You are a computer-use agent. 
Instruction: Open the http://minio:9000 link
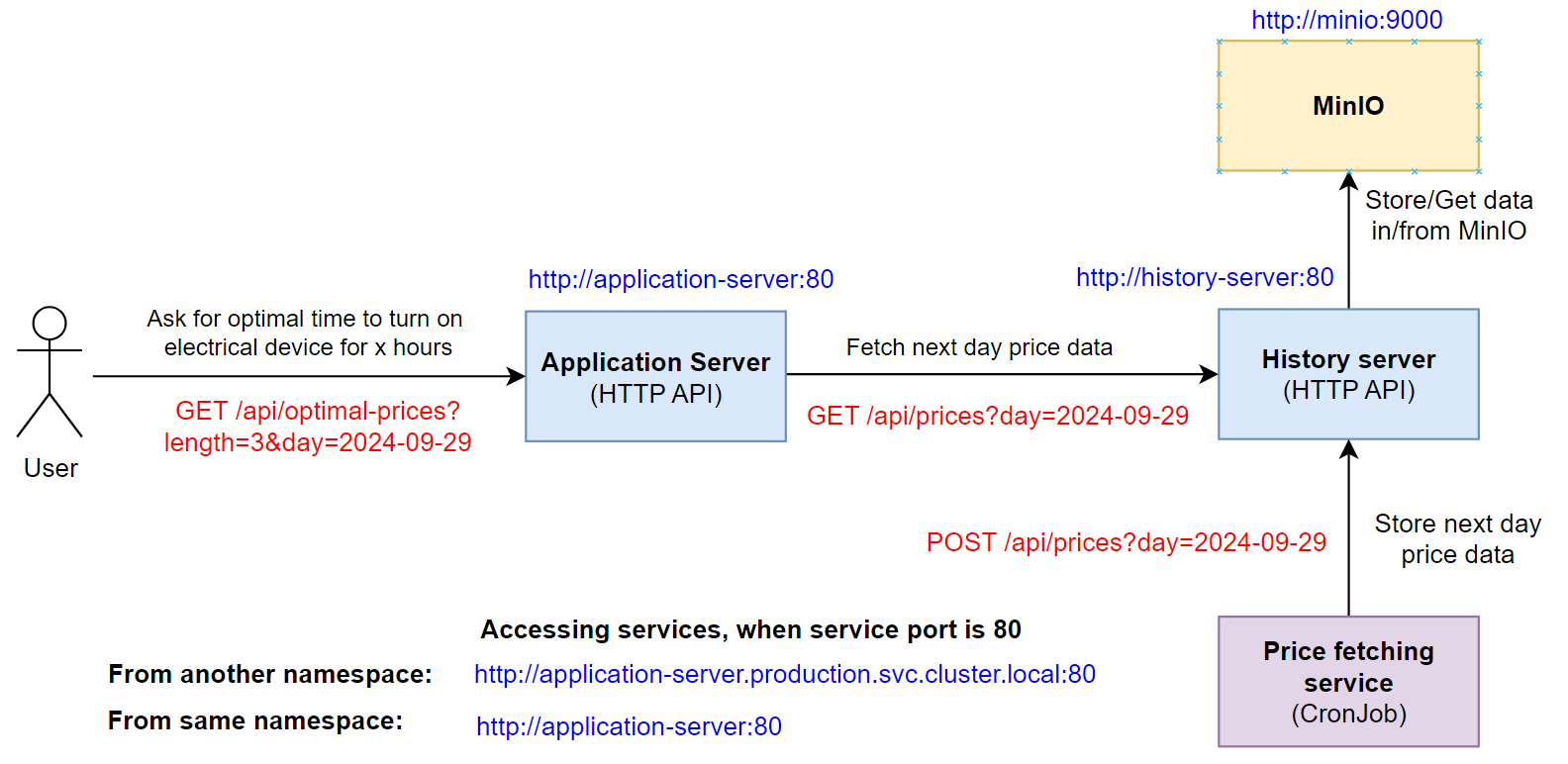(x=1346, y=20)
